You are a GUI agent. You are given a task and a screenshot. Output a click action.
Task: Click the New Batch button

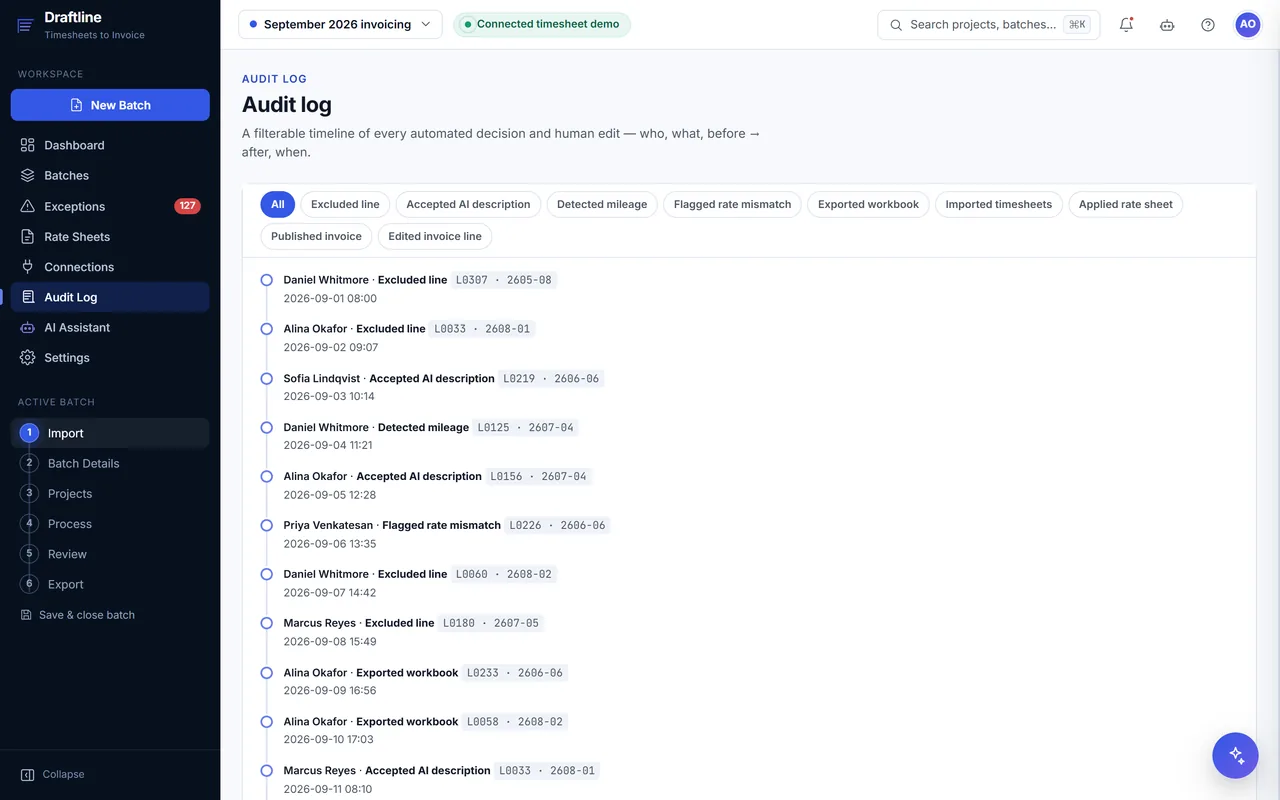tap(110, 105)
